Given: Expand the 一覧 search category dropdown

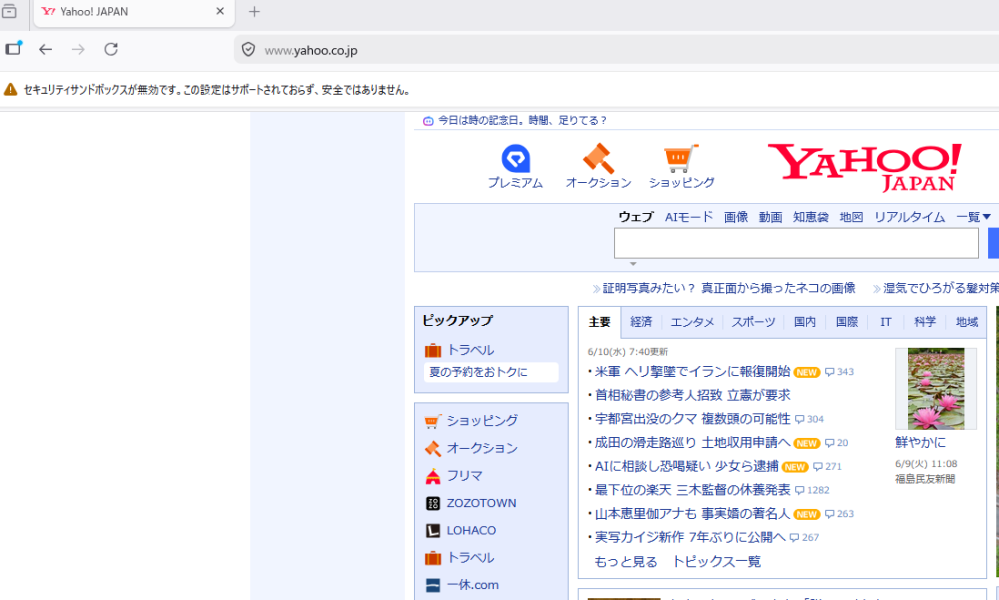Looking at the screenshot, I should click(x=974, y=217).
